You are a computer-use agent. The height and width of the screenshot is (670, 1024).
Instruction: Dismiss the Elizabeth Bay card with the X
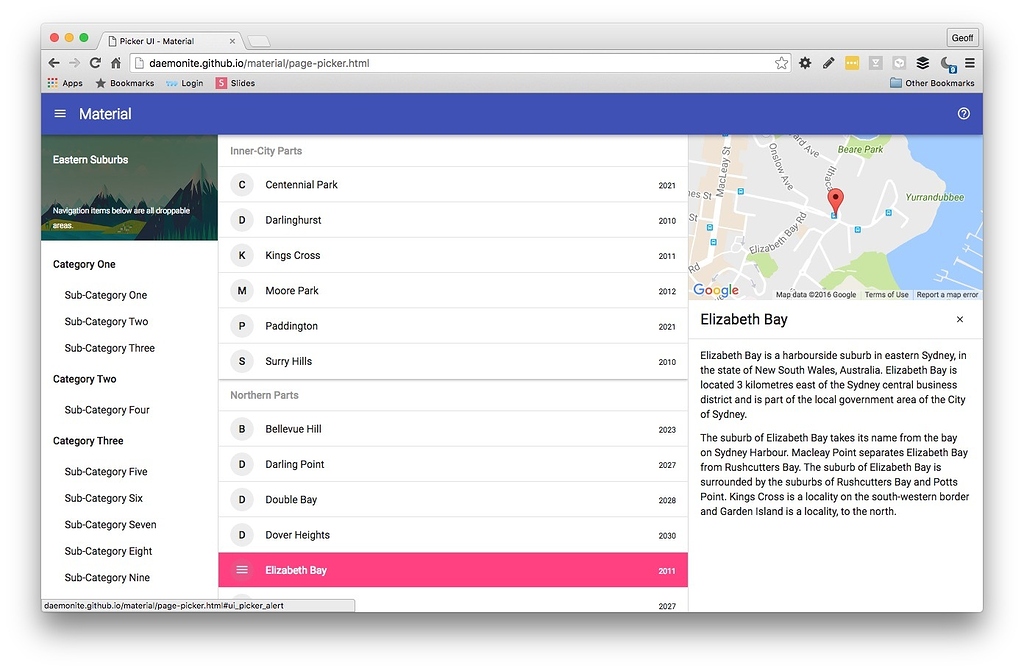959,319
